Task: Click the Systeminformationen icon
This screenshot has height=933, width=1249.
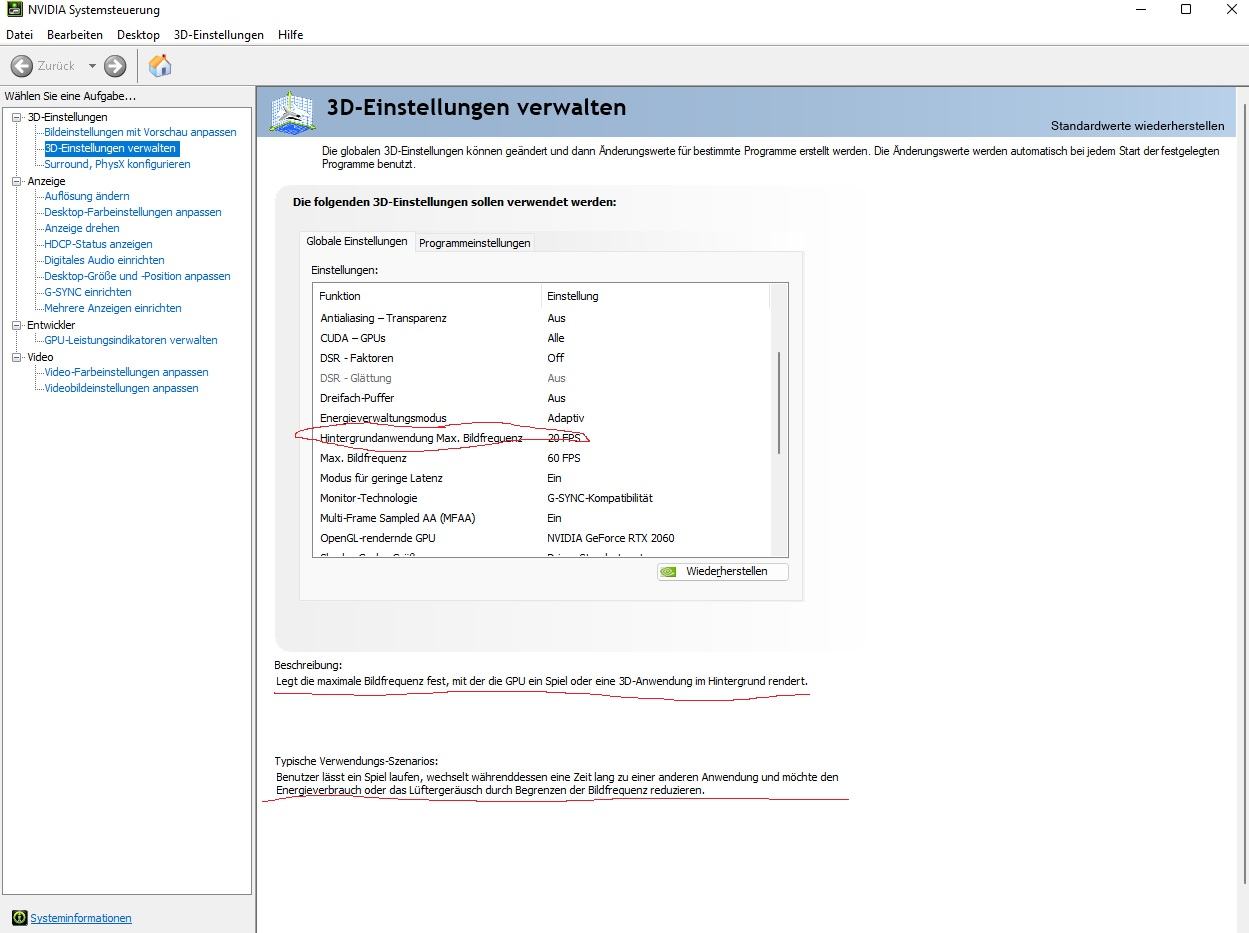Action: point(20,918)
